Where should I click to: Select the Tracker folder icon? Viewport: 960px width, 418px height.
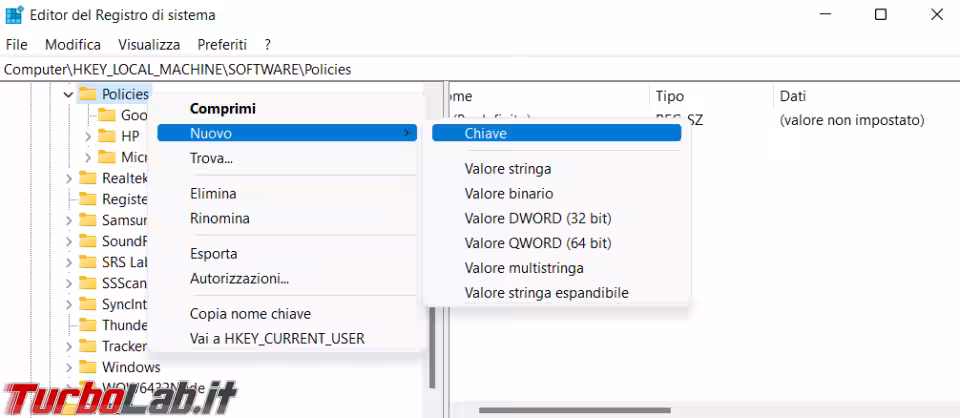point(88,346)
